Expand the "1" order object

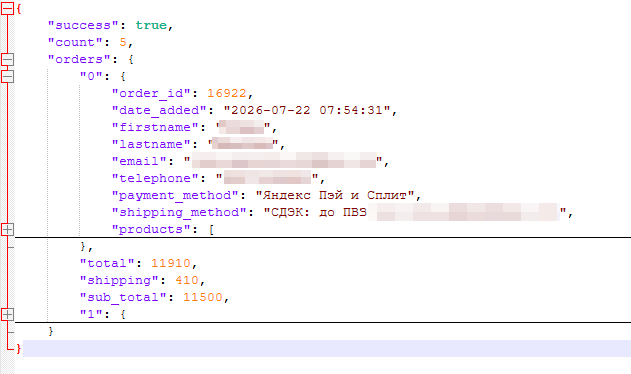point(7,314)
